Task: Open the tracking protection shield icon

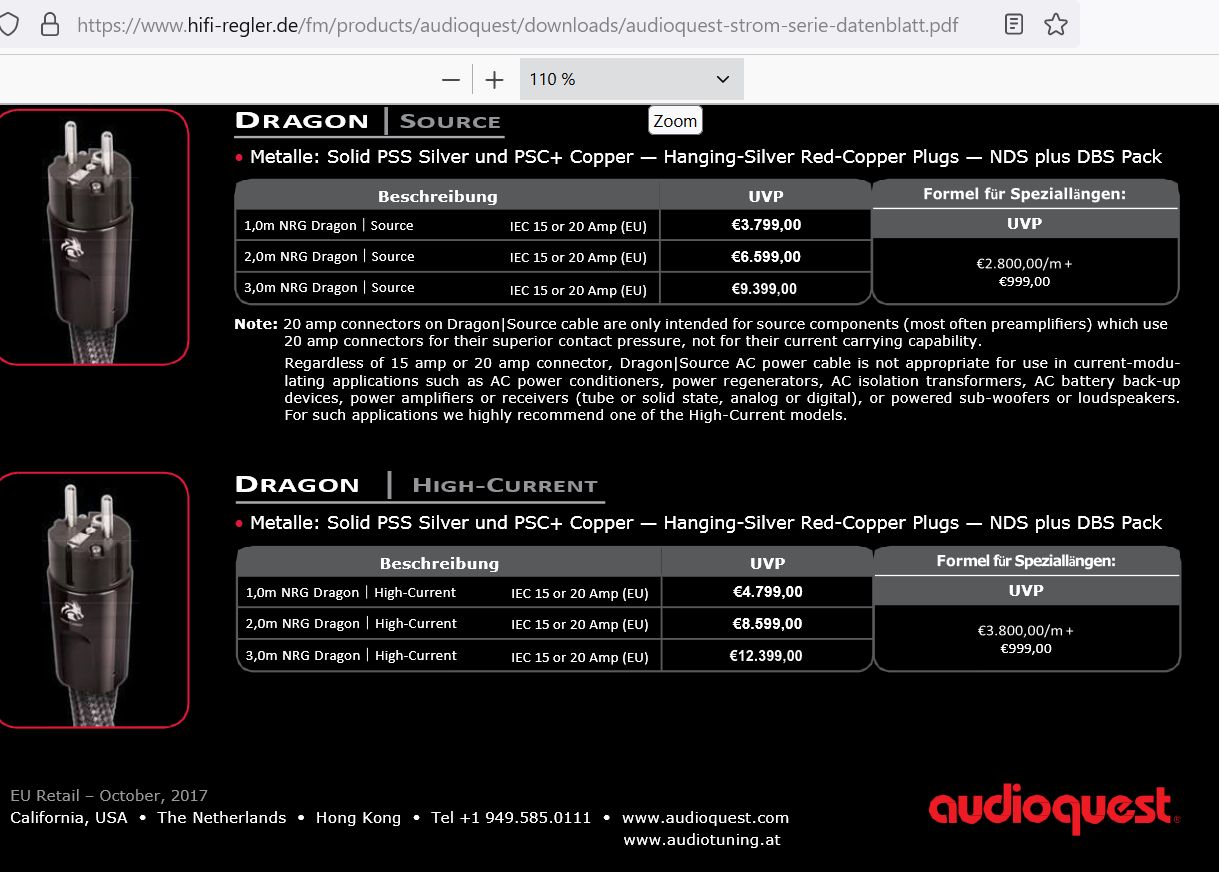Action: [x=8, y=25]
